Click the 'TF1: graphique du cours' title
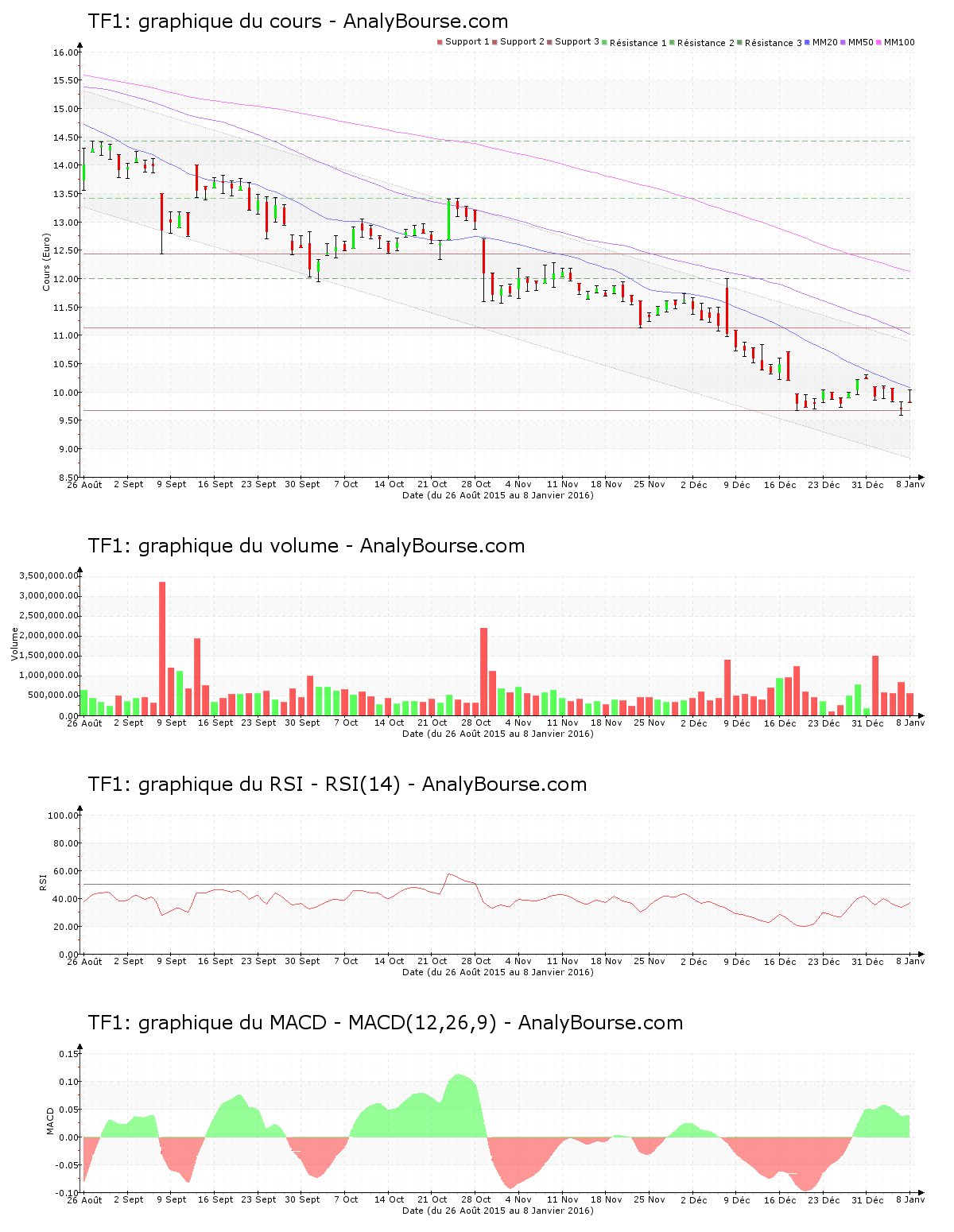The height and width of the screenshot is (1232, 954). [297, 21]
